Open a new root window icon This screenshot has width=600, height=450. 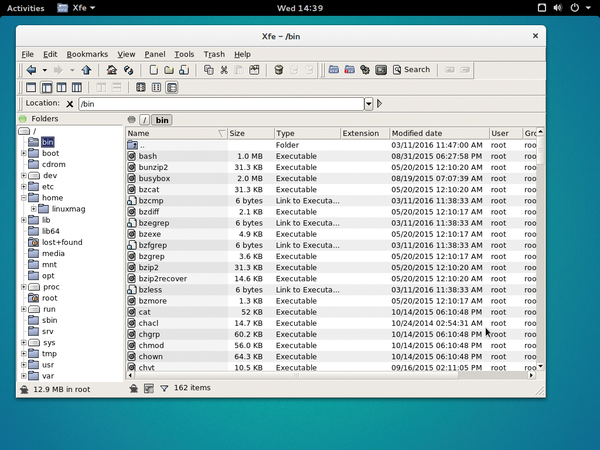click(x=349, y=70)
